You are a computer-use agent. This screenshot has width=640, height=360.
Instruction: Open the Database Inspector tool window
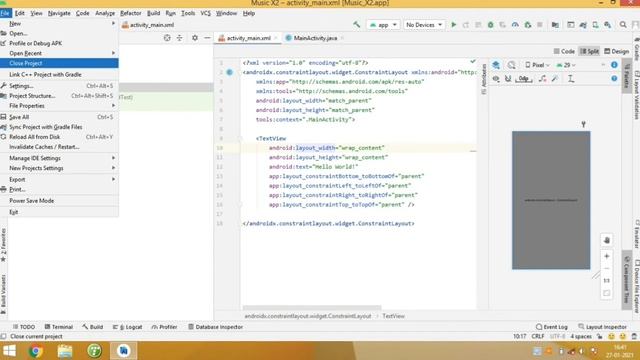tap(216, 327)
